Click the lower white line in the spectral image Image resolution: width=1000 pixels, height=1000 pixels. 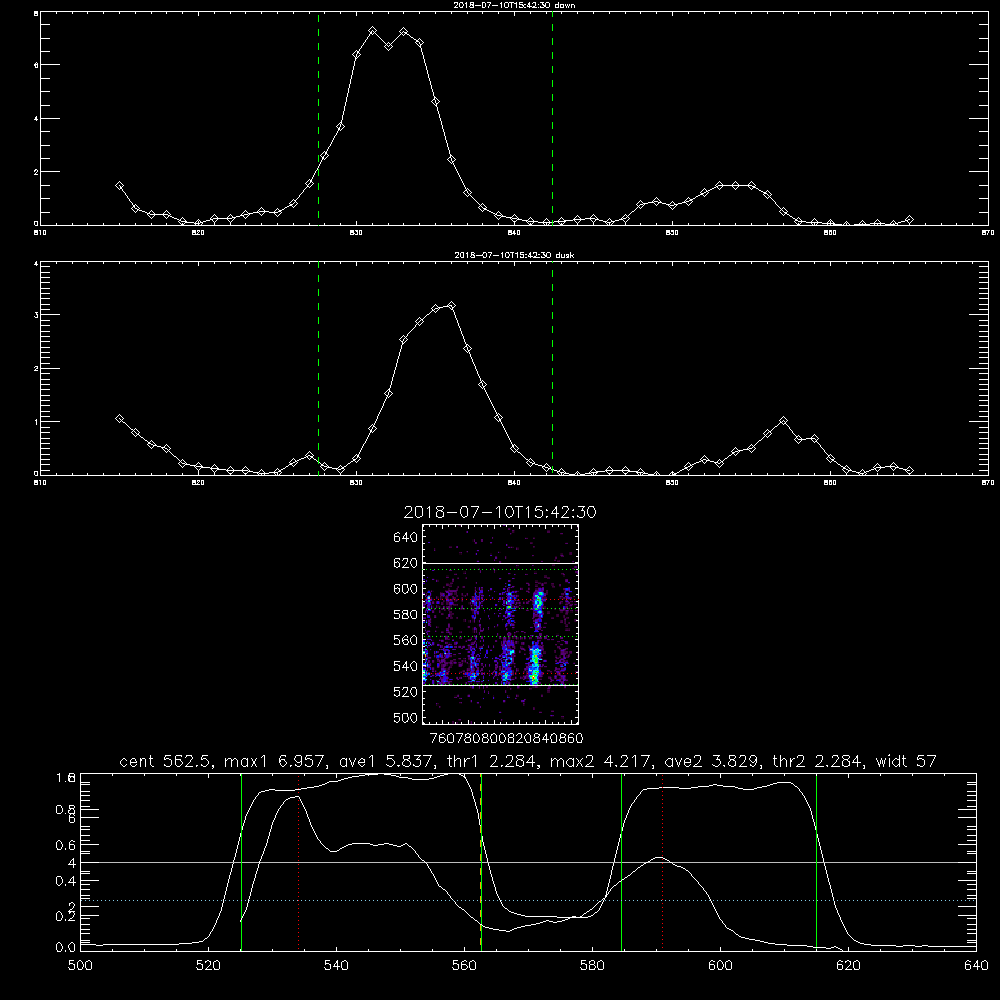(x=500, y=685)
